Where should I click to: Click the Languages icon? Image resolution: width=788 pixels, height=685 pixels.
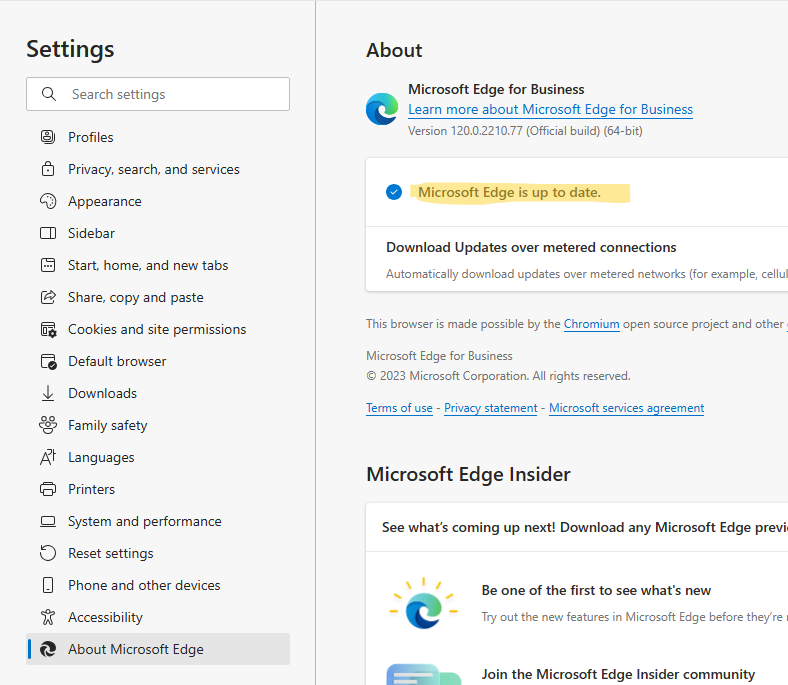point(47,457)
